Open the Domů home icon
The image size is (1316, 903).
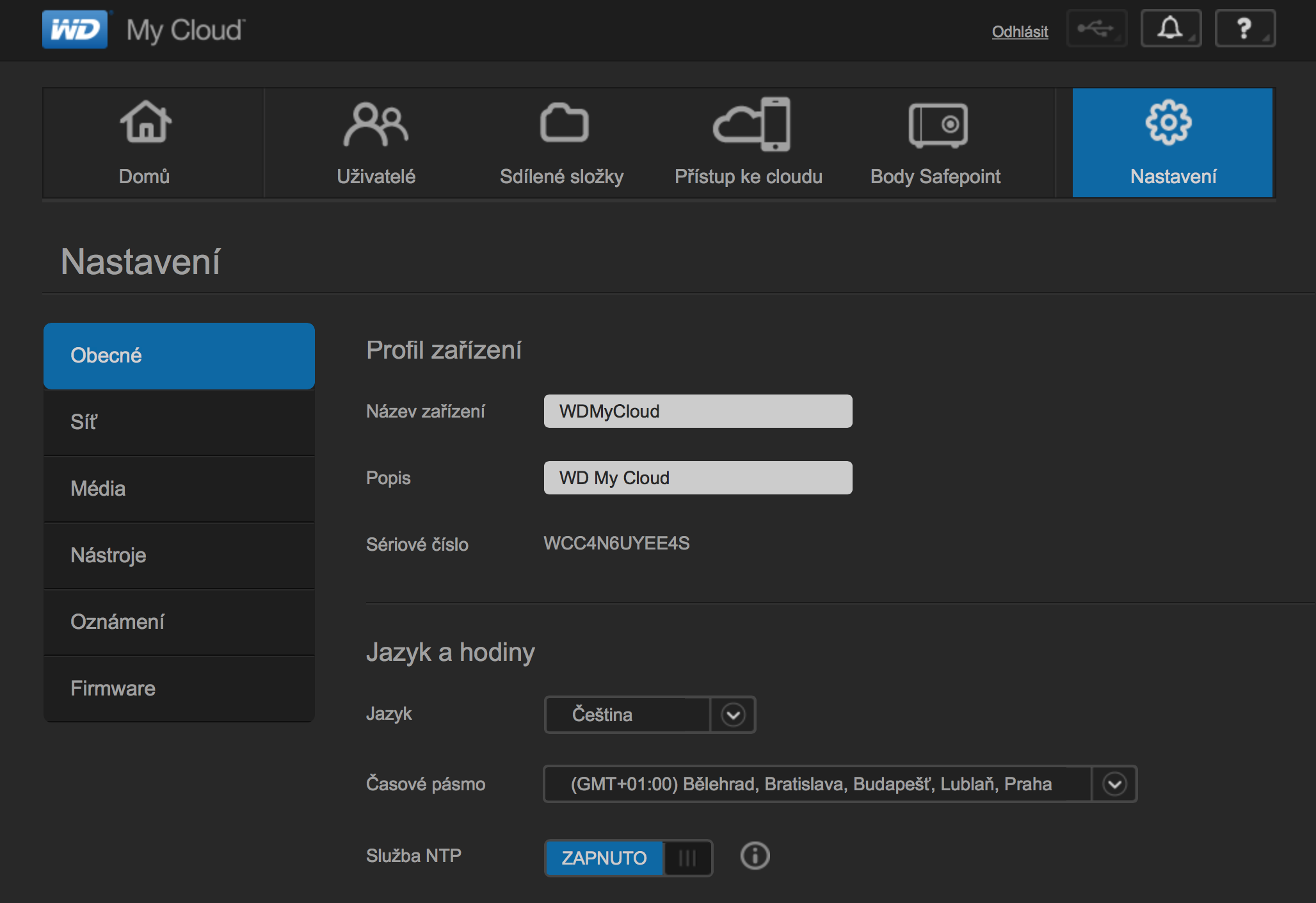coord(145,123)
